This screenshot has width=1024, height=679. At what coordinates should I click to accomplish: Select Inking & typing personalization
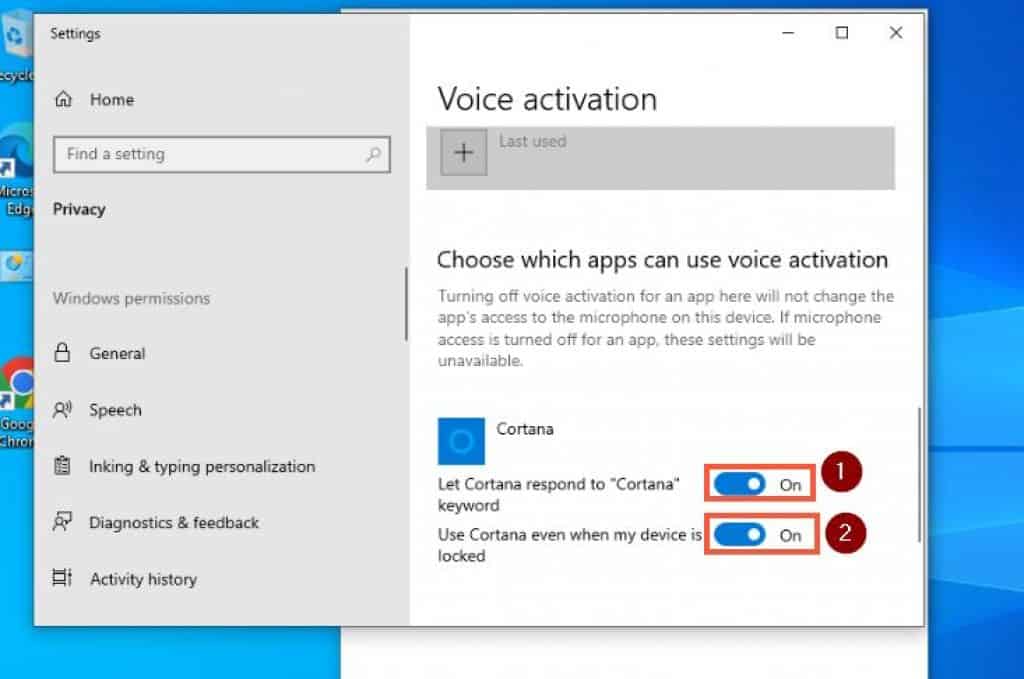coord(202,467)
